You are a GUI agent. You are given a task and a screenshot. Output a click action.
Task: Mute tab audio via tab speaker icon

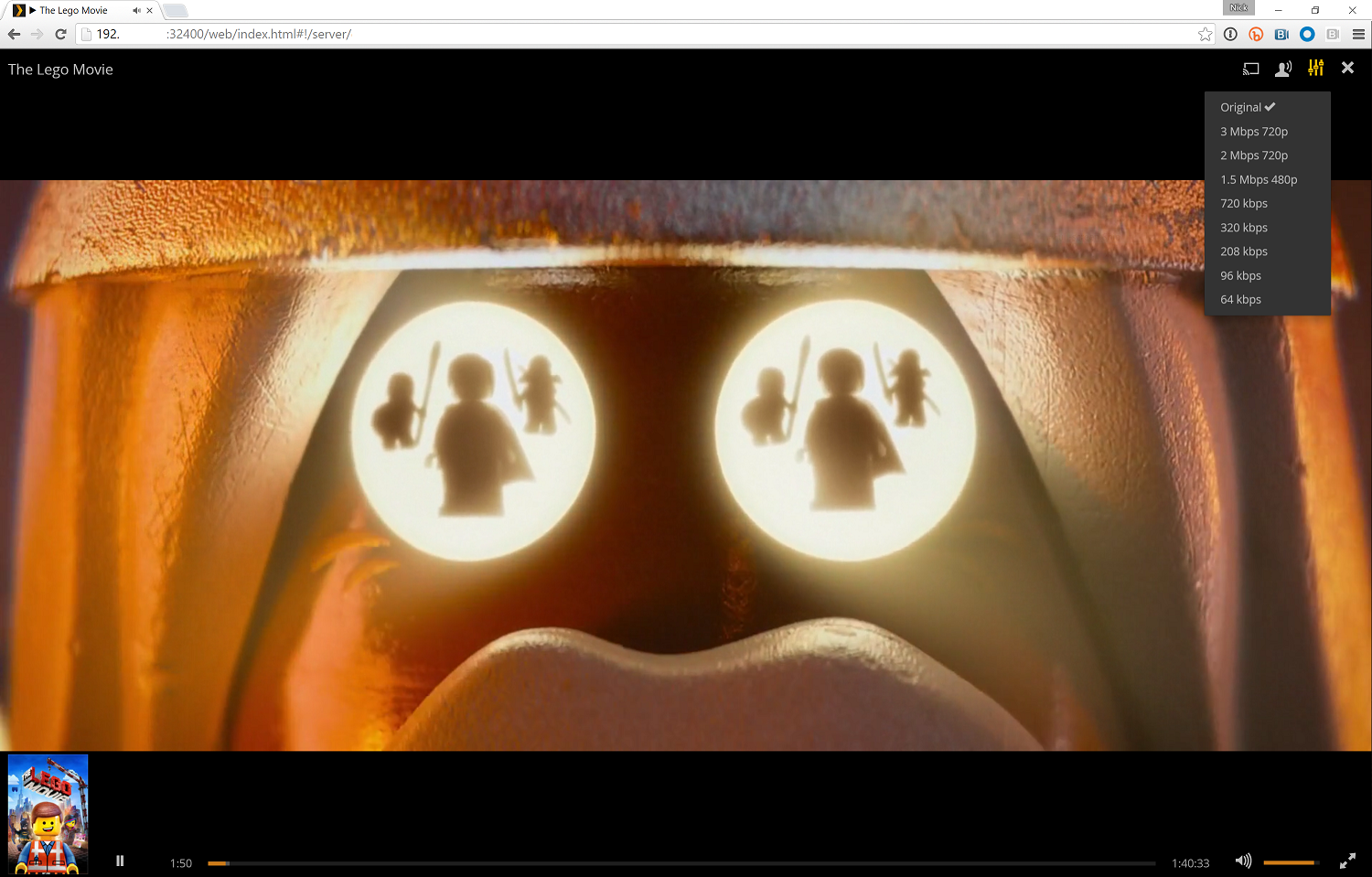(x=136, y=11)
